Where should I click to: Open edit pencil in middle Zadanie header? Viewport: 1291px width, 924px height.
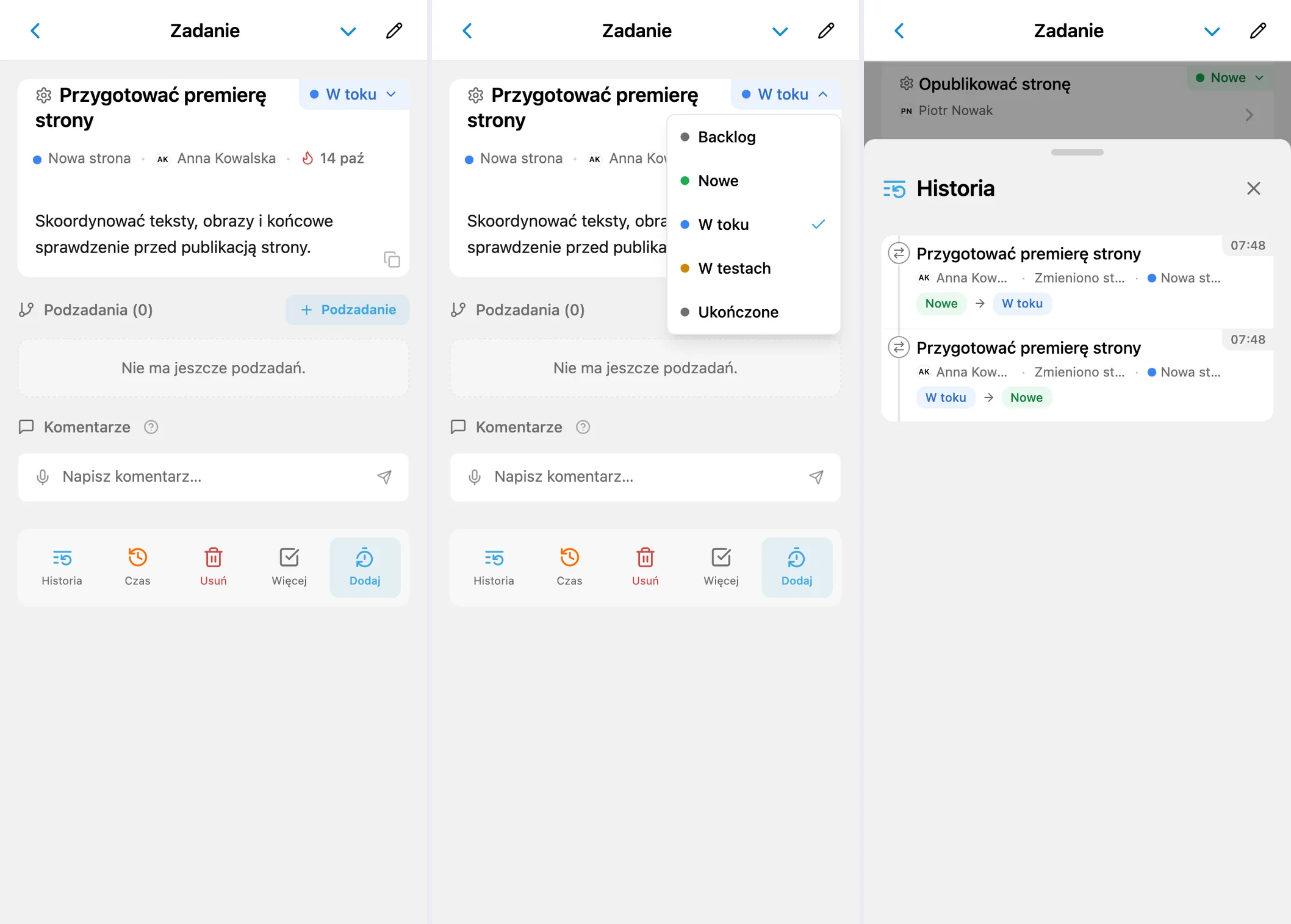826,30
